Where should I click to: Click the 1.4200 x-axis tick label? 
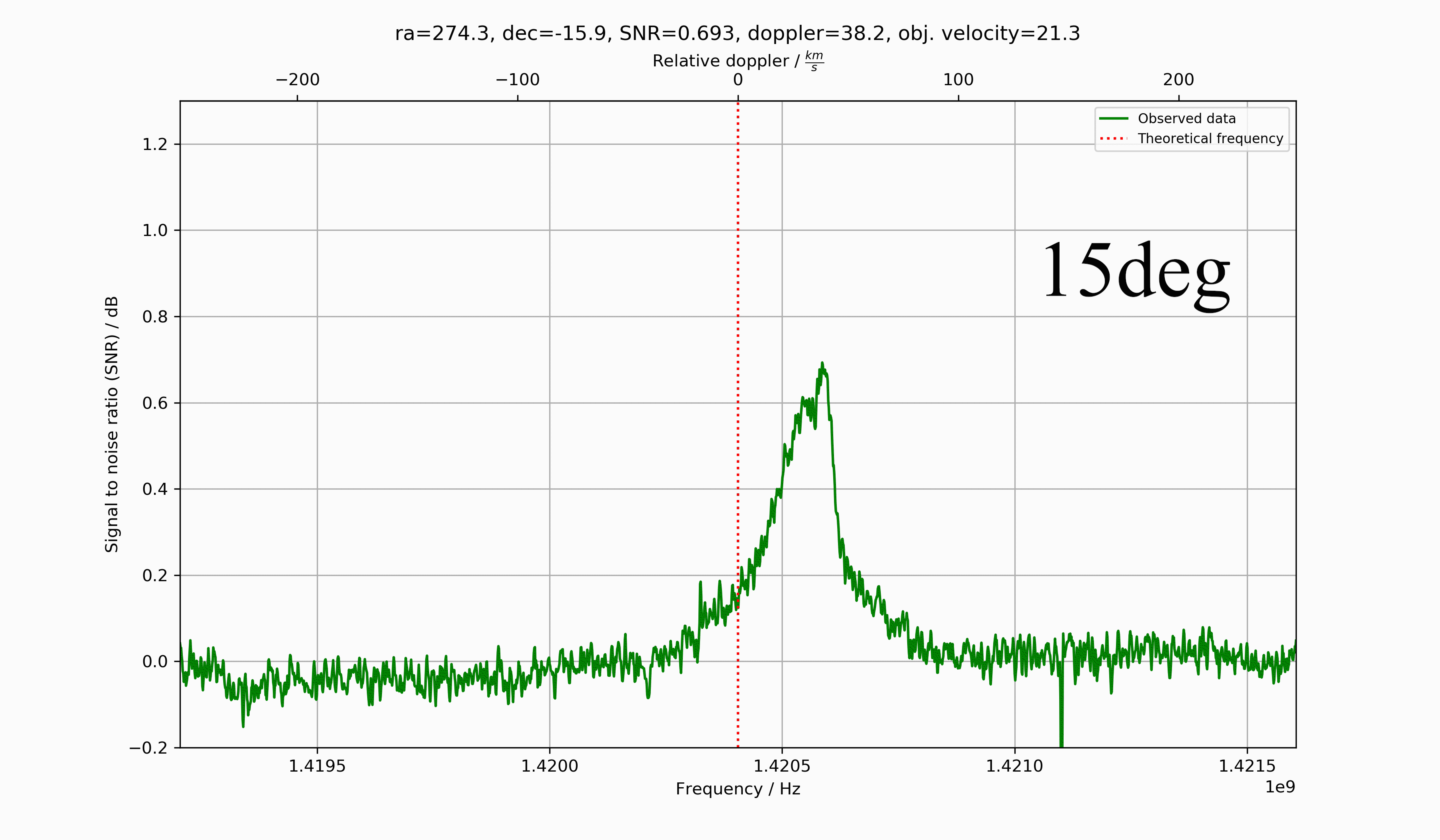[x=549, y=766]
